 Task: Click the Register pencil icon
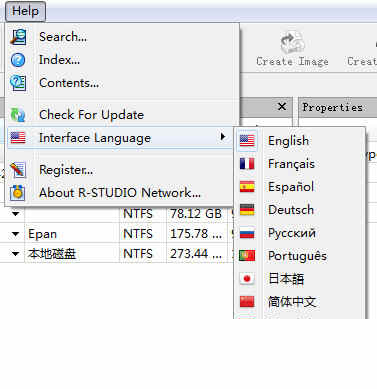point(18,170)
